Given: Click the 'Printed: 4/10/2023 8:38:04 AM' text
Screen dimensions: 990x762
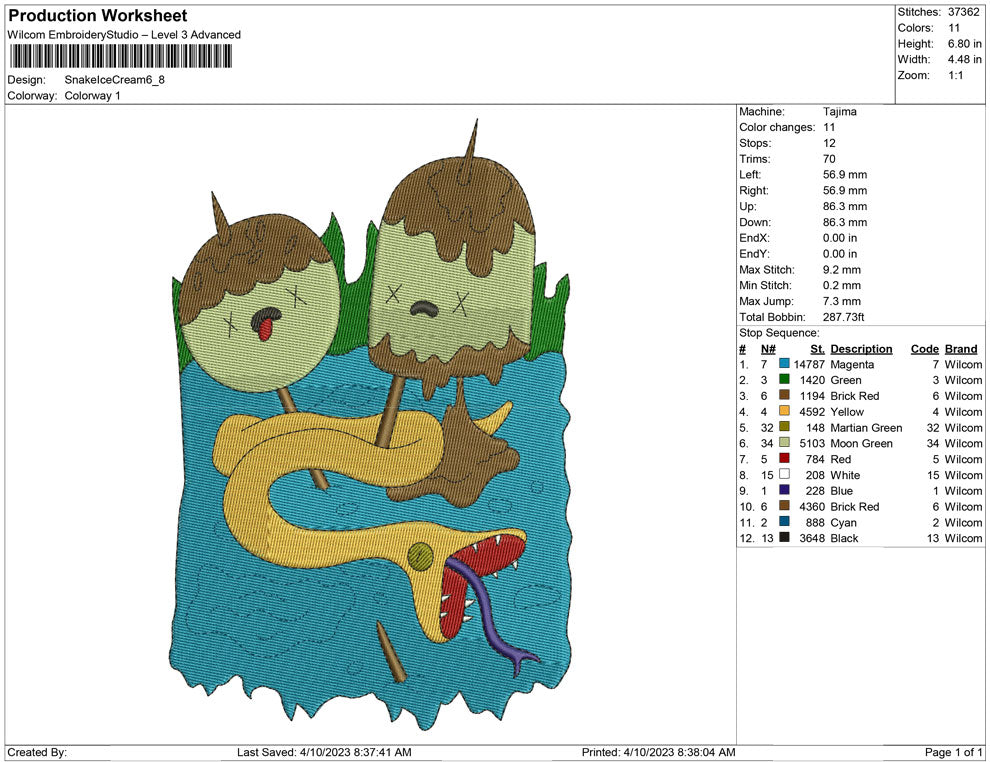Looking at the screenshot, I should (x=658, y=752).
